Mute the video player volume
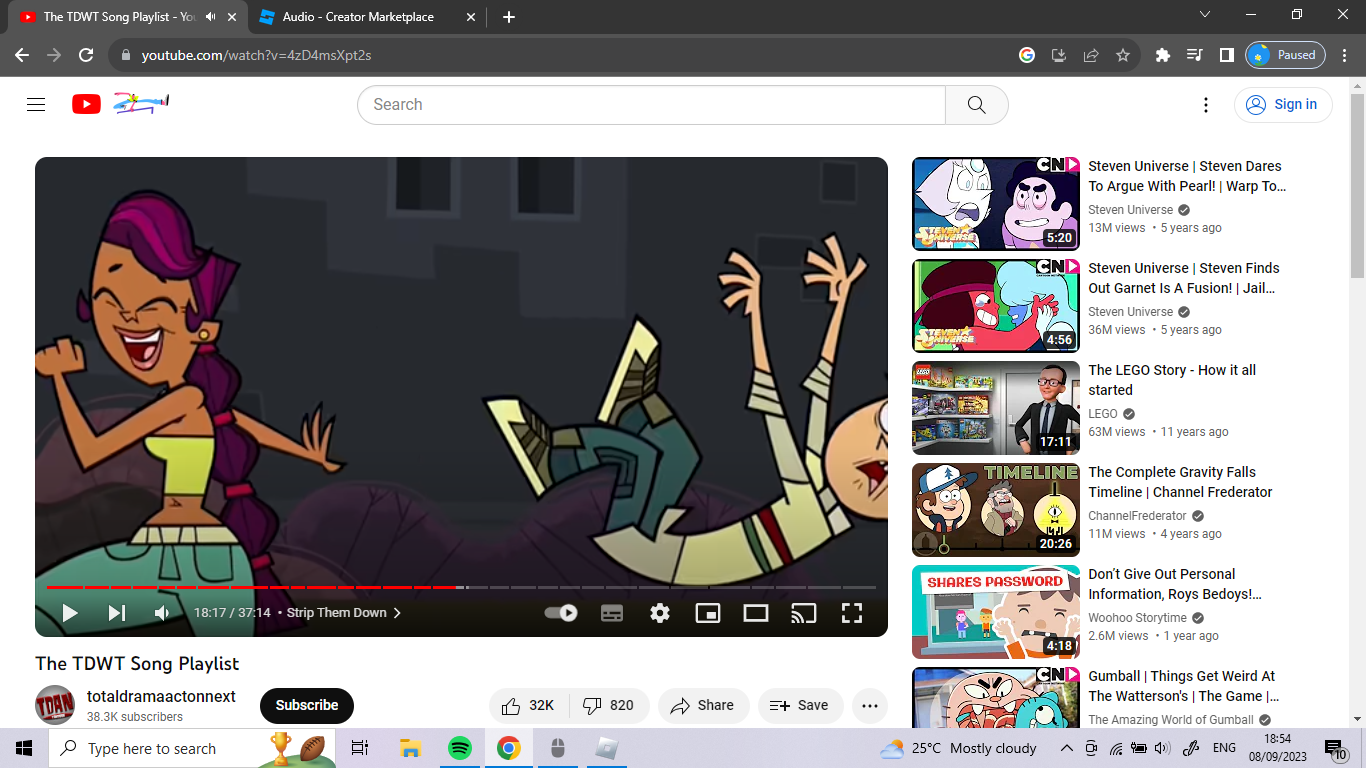This screenshot has width=1366, height=768. pyautogui.click(x=162, y=613)
